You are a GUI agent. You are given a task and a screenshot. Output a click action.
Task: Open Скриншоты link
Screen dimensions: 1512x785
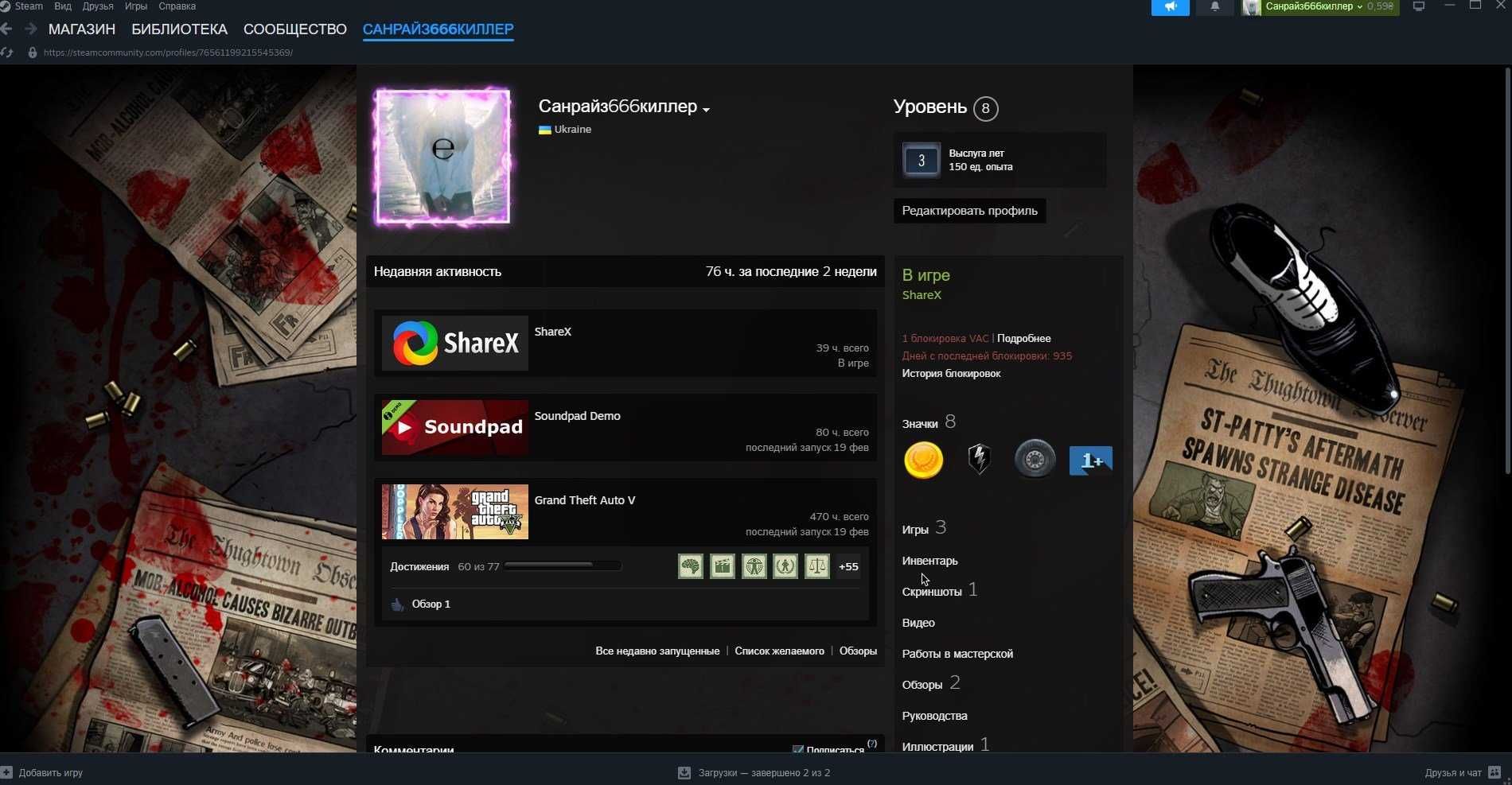[932, 592]
